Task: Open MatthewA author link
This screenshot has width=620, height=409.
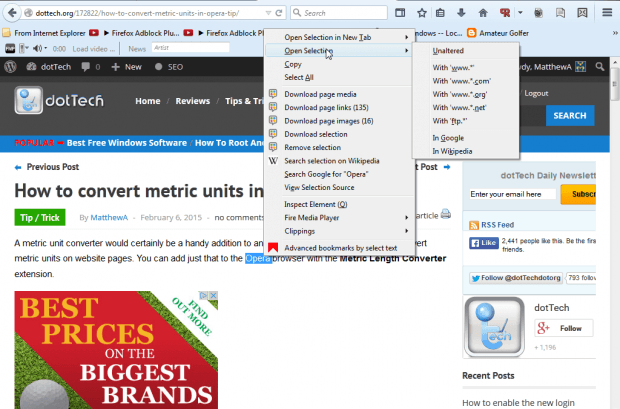Action: coord(109,217)
